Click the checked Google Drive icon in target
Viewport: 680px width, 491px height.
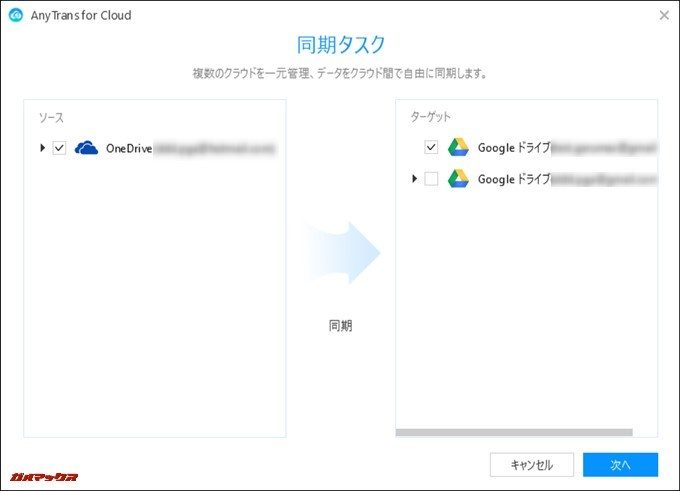pos(458,147)
